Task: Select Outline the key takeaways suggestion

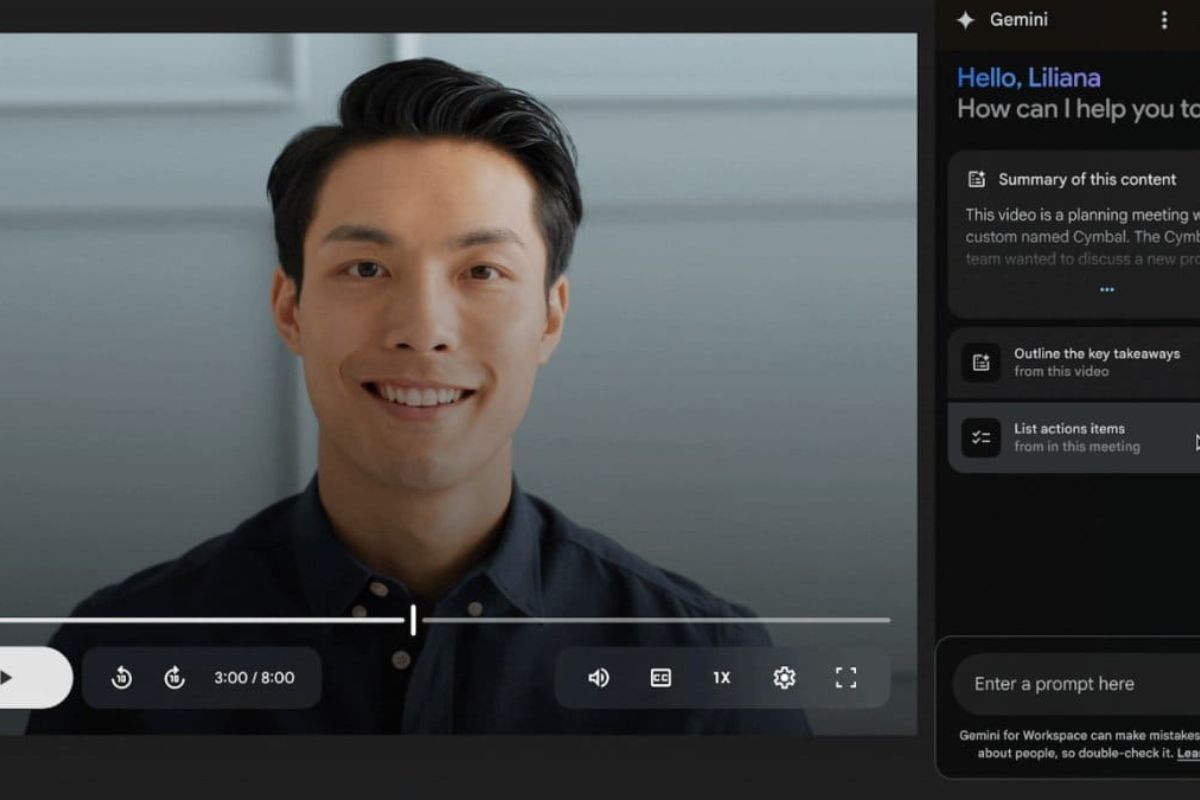Action: (x=1096, y=362)
